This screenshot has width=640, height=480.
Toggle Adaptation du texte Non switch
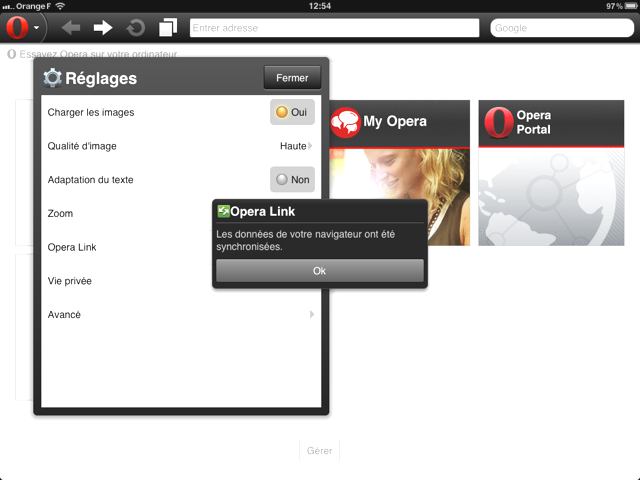(292, 180)
